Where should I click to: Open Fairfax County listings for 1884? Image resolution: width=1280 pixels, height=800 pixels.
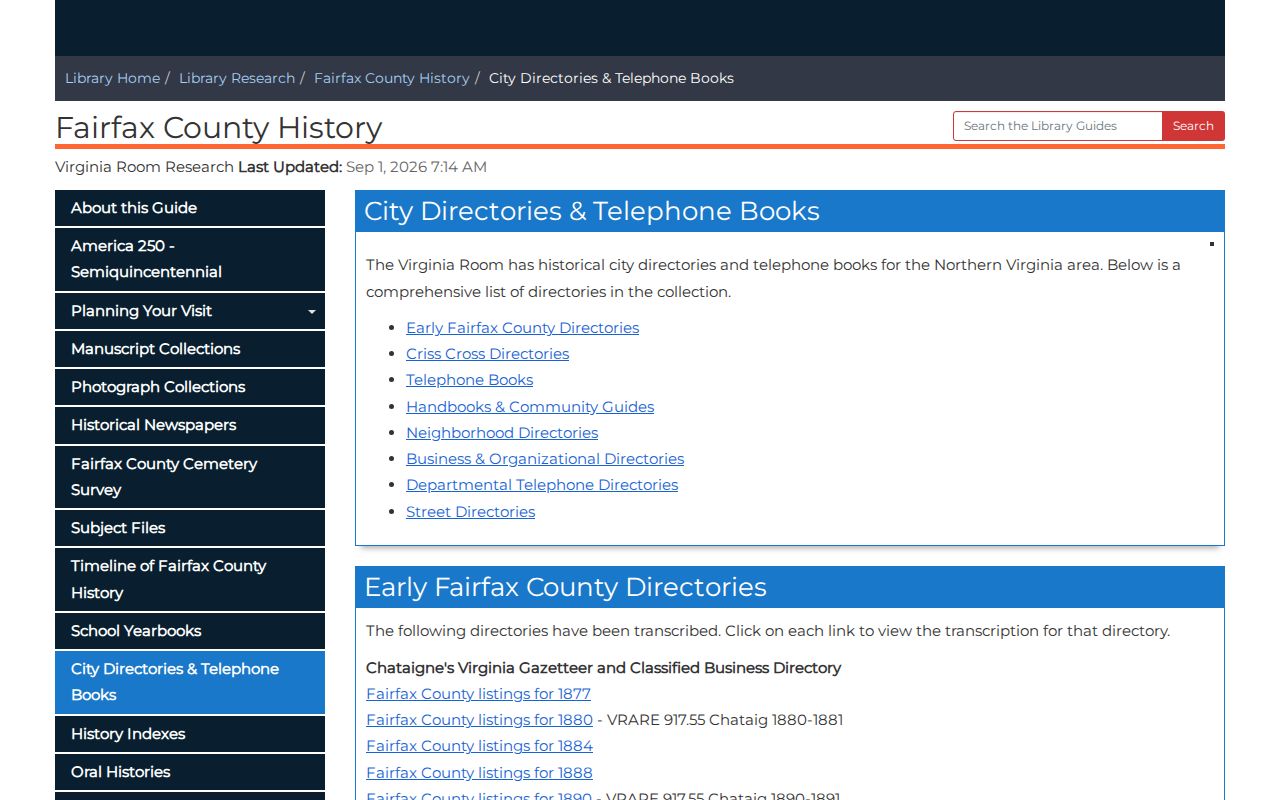479,746
